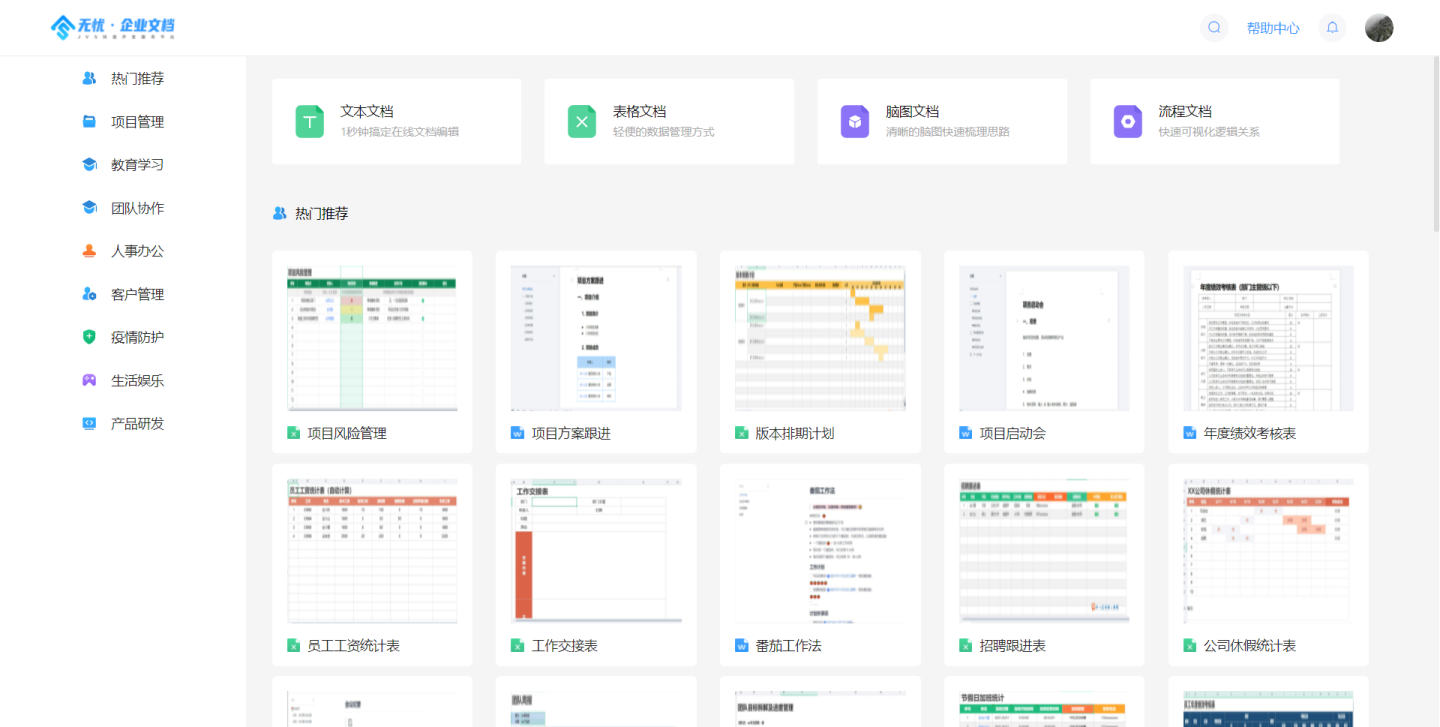Image resolution: width=1440 pixels, height=727 pixels.
Task: Create a new 流程文档
Action: pyautogui.click(x=1215, y=122)
